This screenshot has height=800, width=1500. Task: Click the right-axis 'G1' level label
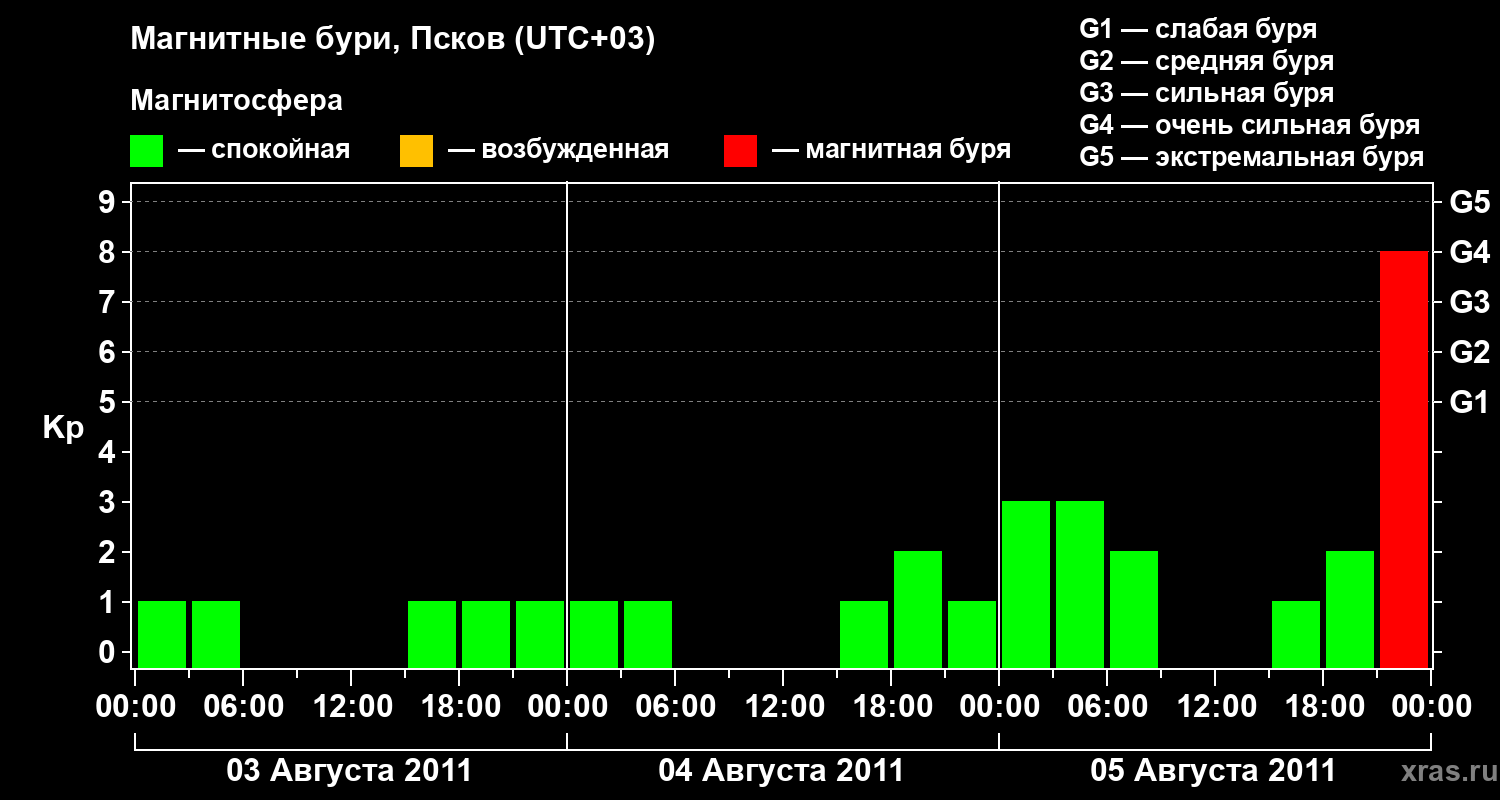point(1469,403)
